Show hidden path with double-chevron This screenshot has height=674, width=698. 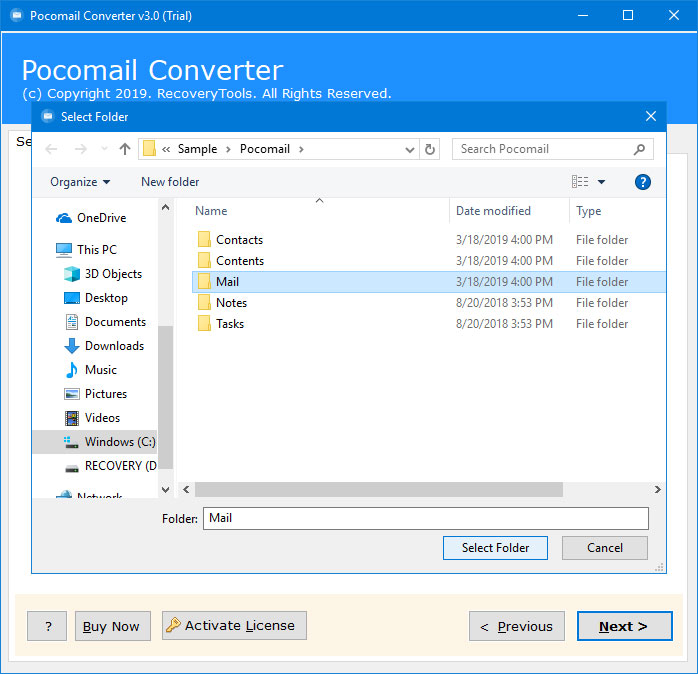(166, 150)
